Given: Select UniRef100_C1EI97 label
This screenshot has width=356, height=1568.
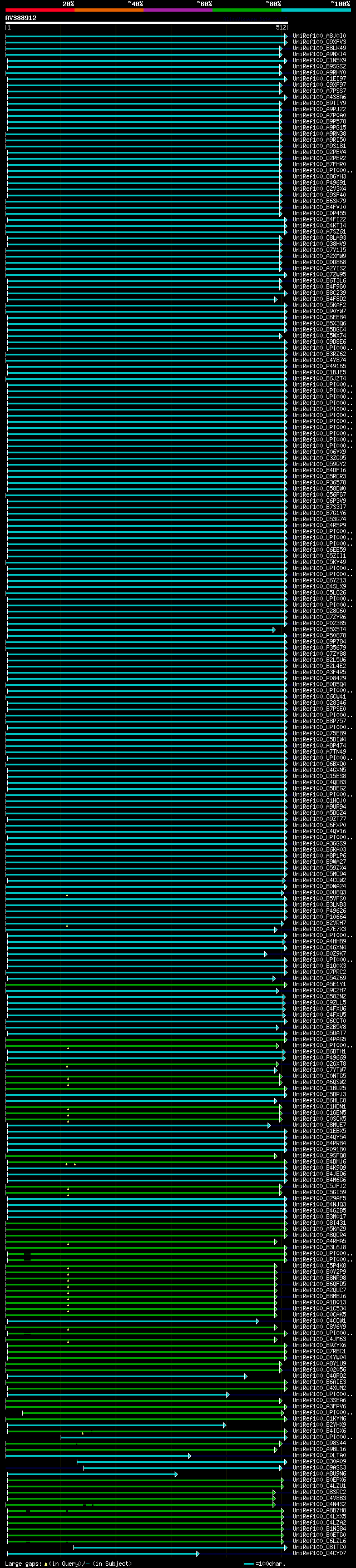Looking at the screenshot, I should pyautogui.click(x=319, y=78).
